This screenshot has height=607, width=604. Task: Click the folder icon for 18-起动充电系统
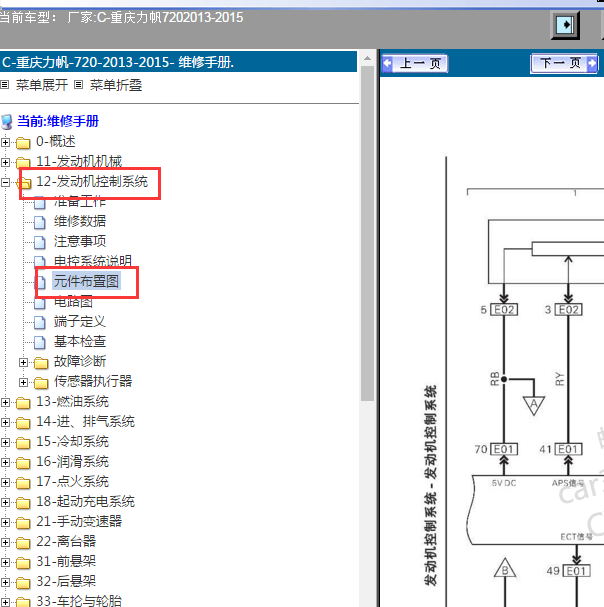click(23, 503)
